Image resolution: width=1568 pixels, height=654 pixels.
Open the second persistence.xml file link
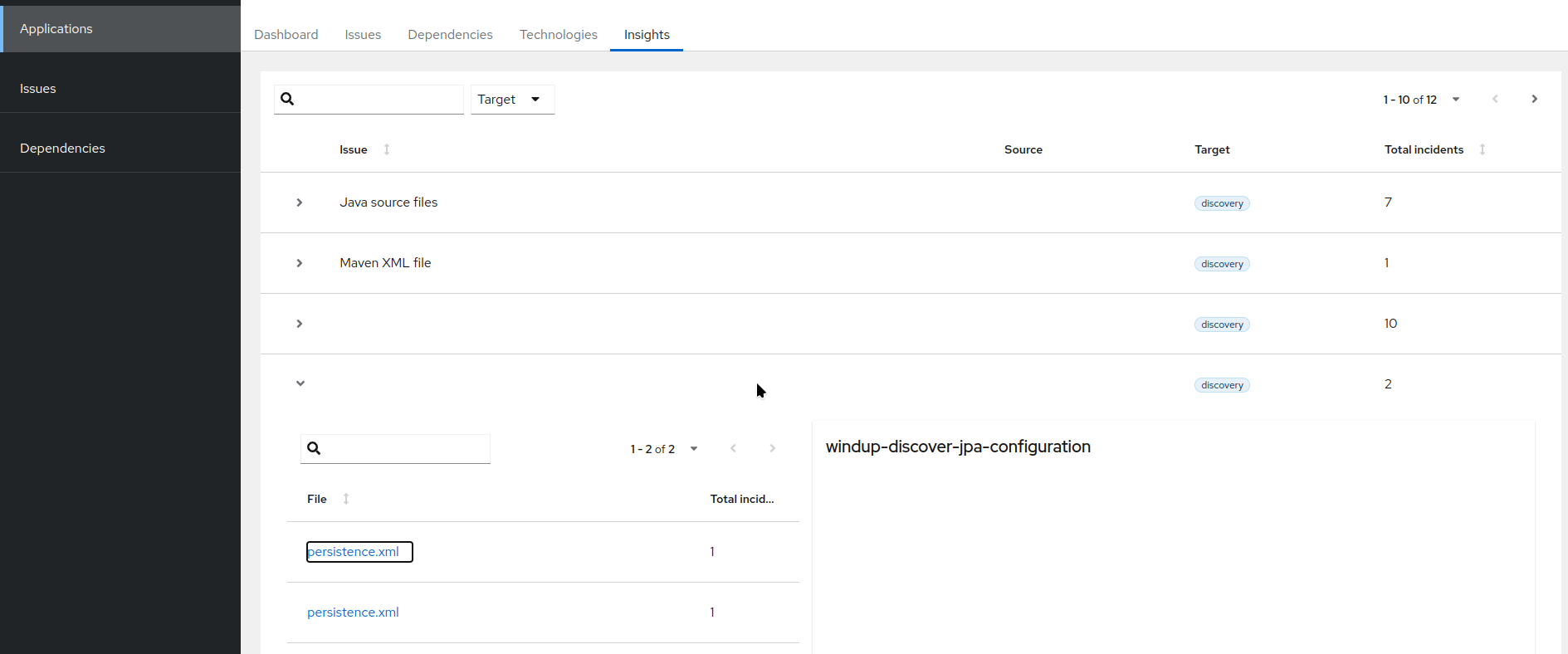click(354, 613)
